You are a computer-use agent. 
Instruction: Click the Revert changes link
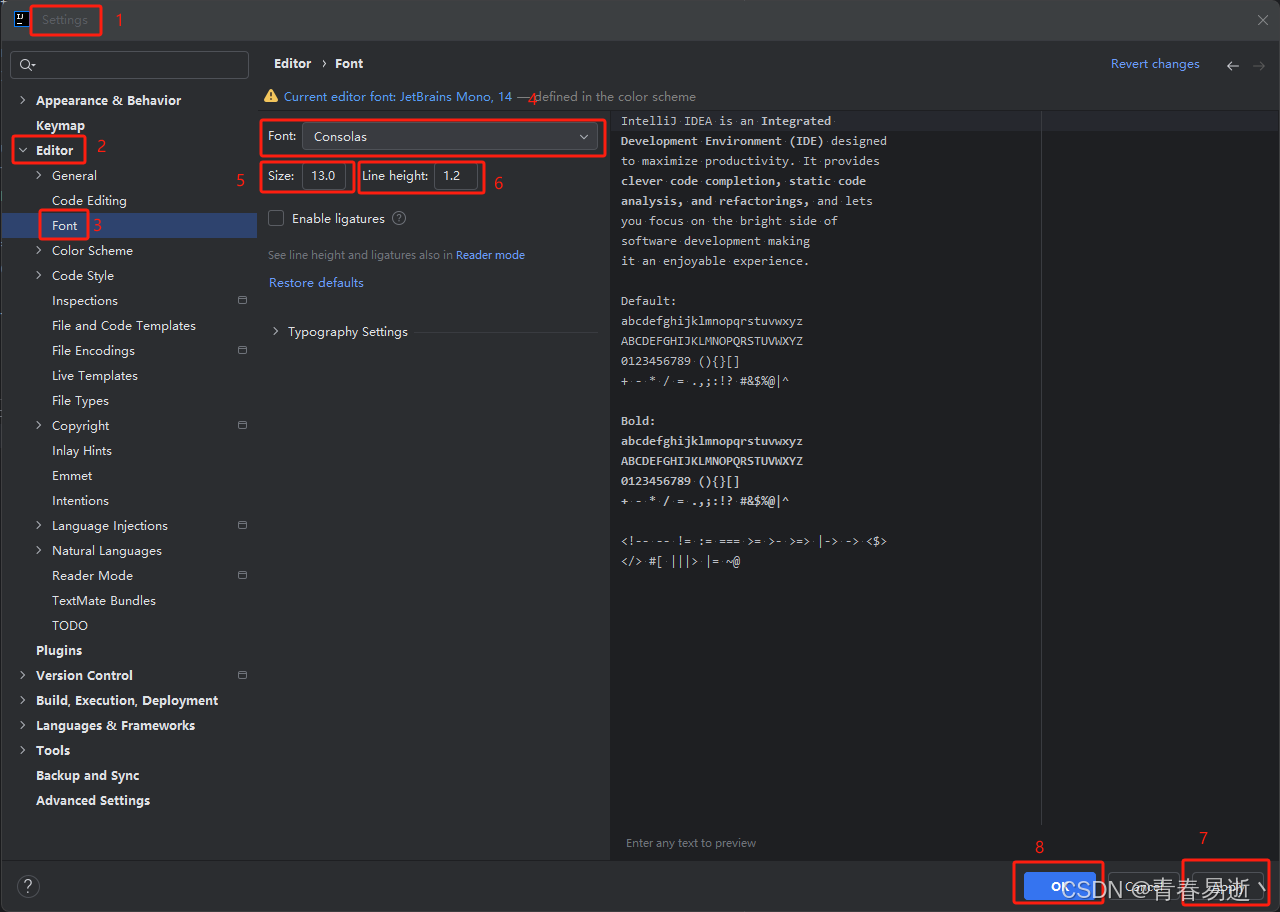[x=1155, y=63]
